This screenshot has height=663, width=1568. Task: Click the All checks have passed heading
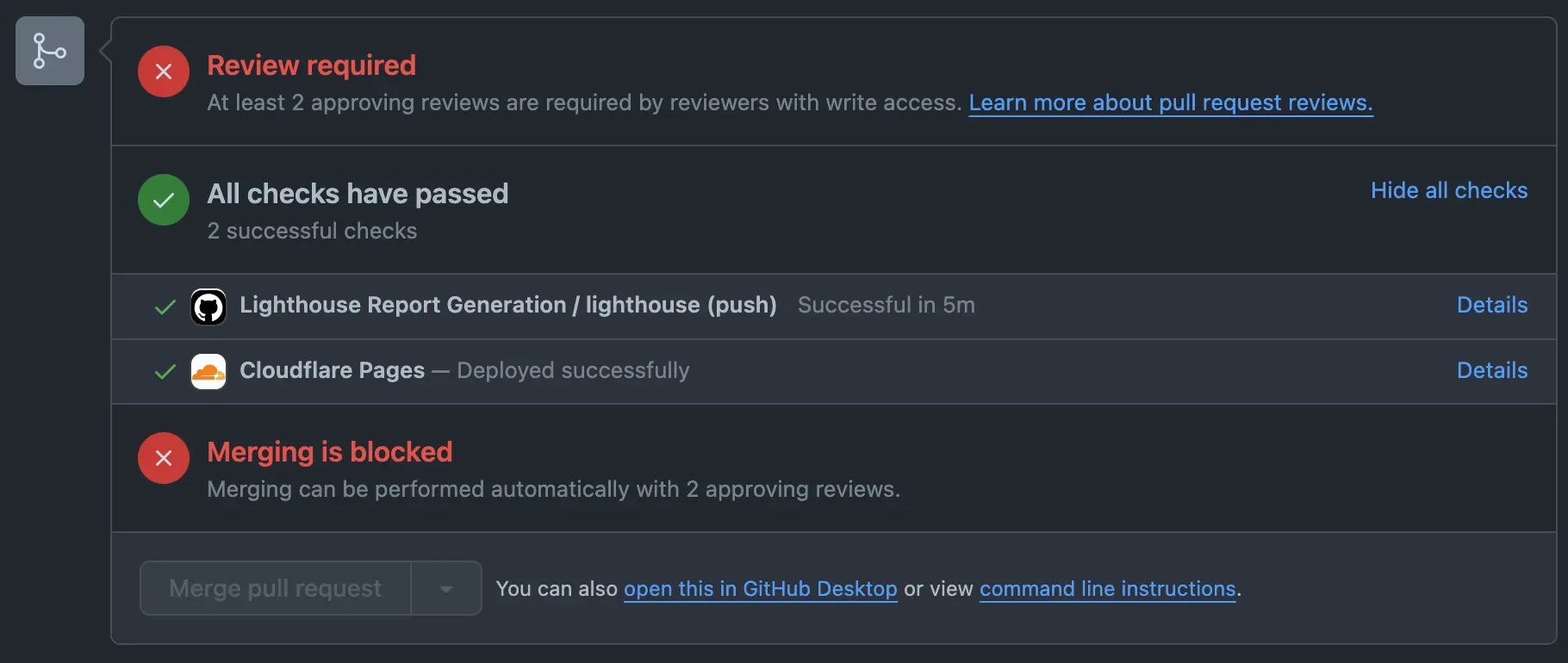[357, 194]
